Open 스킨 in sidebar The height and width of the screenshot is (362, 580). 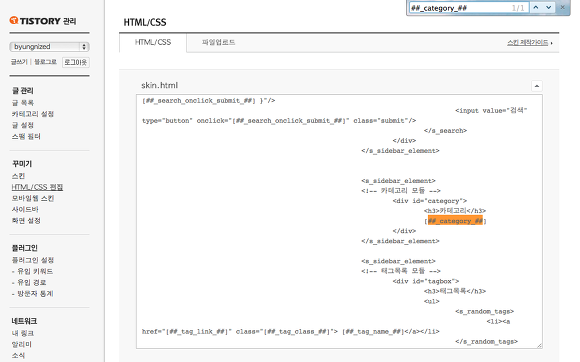point(18,176)
